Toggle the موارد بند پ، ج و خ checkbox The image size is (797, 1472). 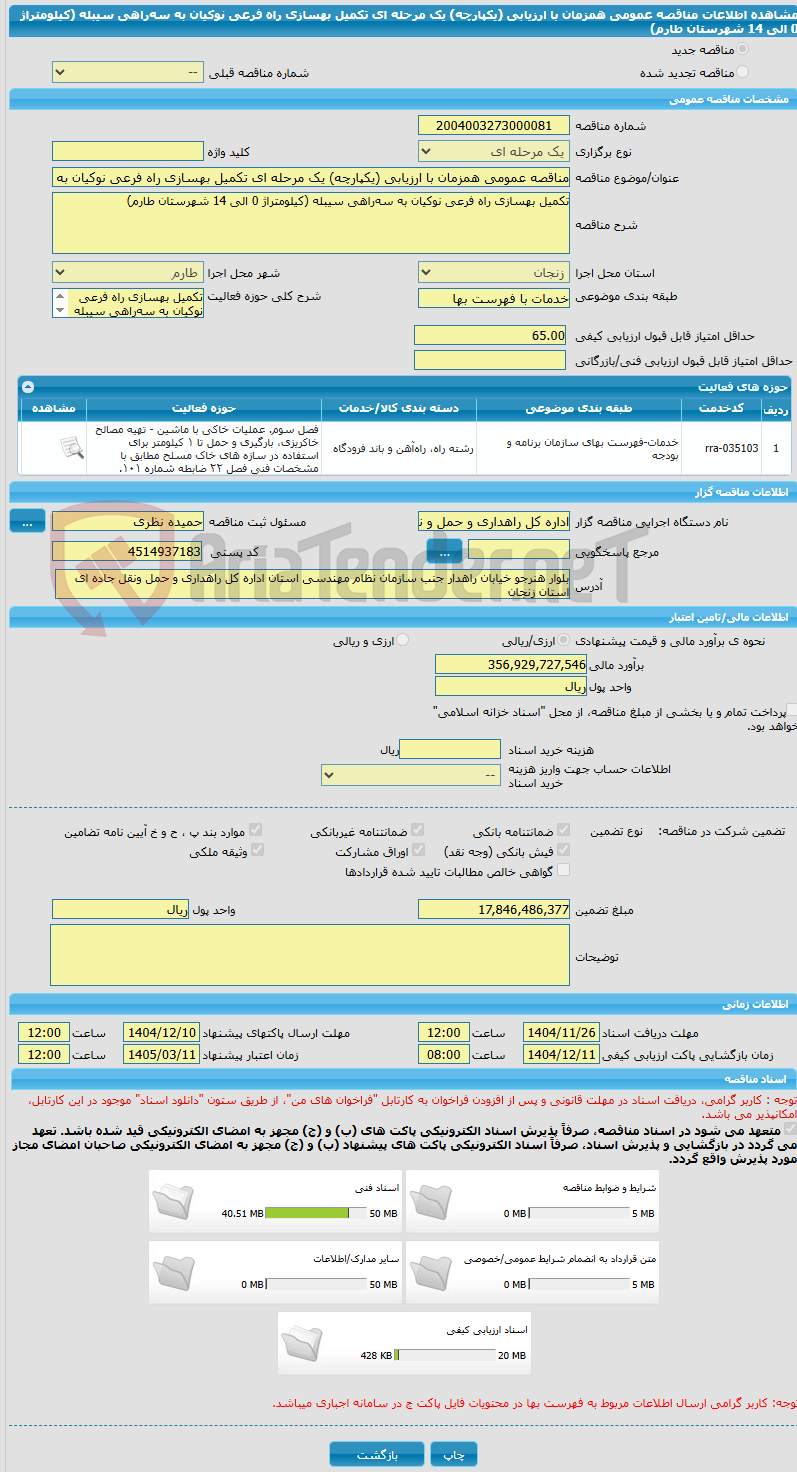tap(257, 831)
